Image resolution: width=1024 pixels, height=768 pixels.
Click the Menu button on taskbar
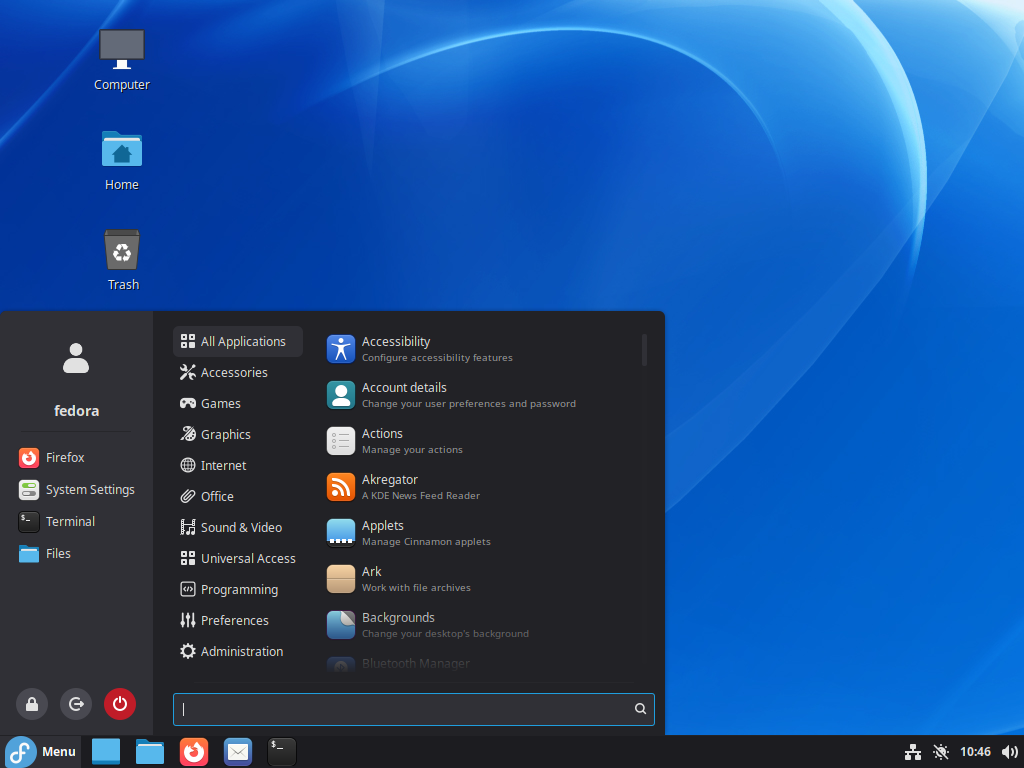point(40,752)
